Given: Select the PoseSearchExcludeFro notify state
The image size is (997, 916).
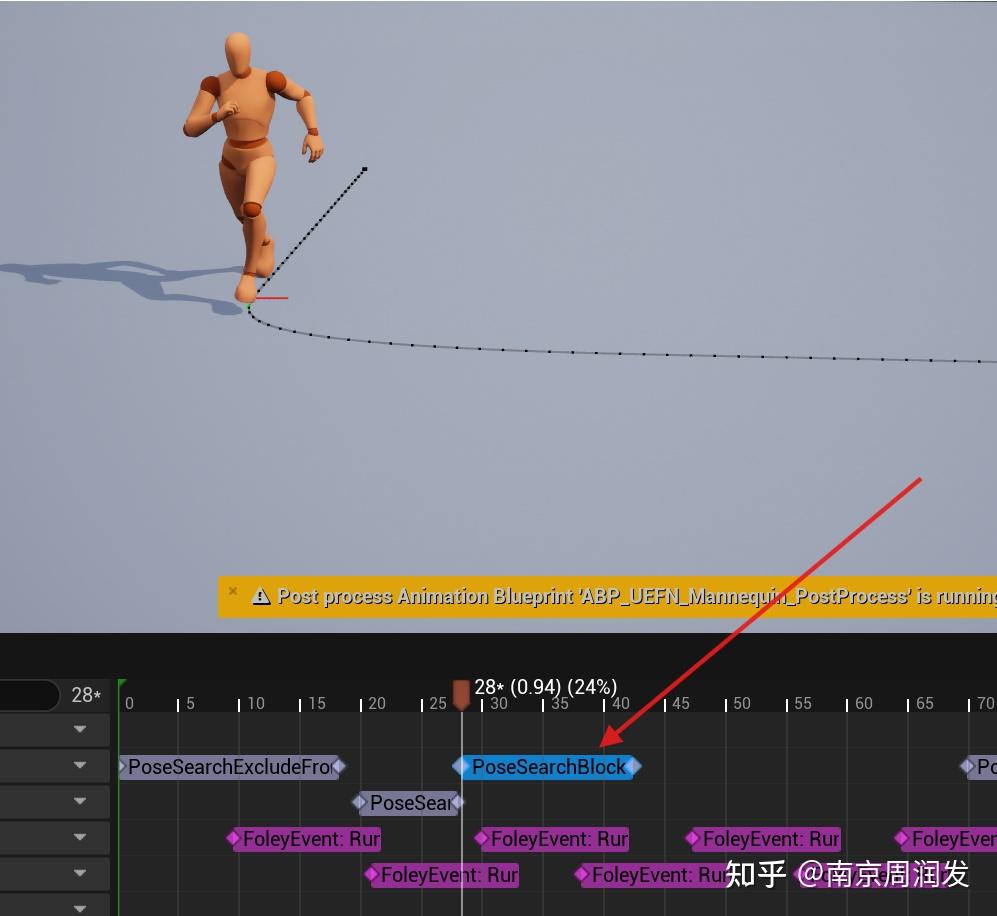Looking at the screenshot, I should 229,767.
